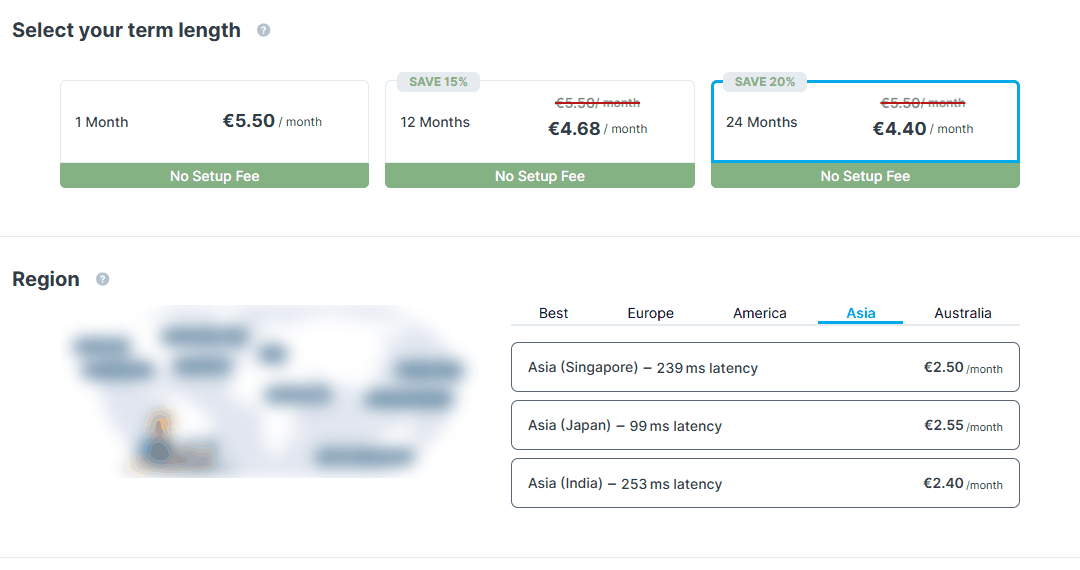Switch to the Best region tab

tap(553, 313)
